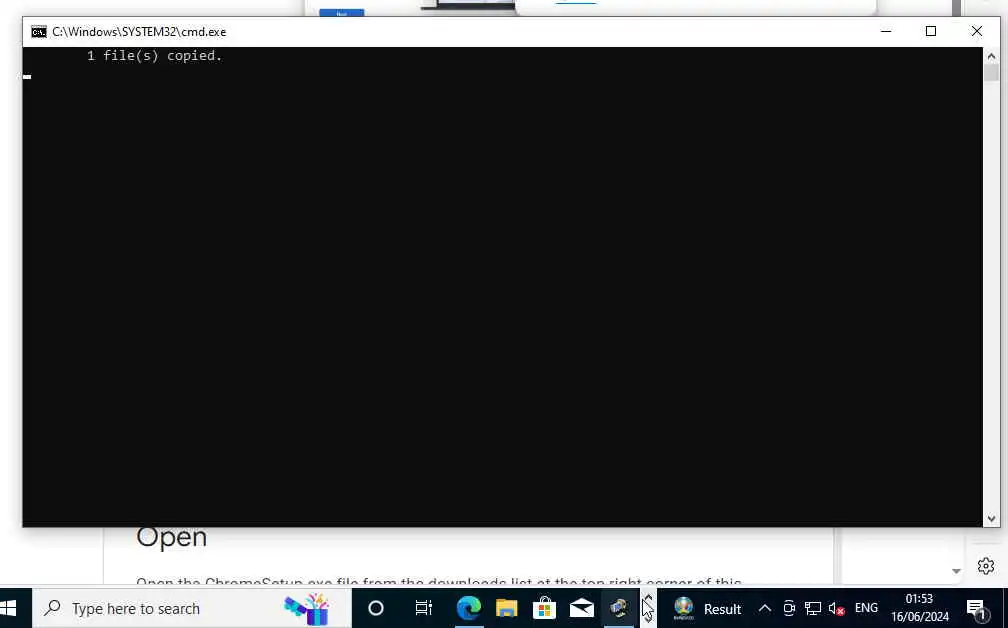Click the muted volume tray icon
This screenshot has height=628, width=1008.
[836, 608]
